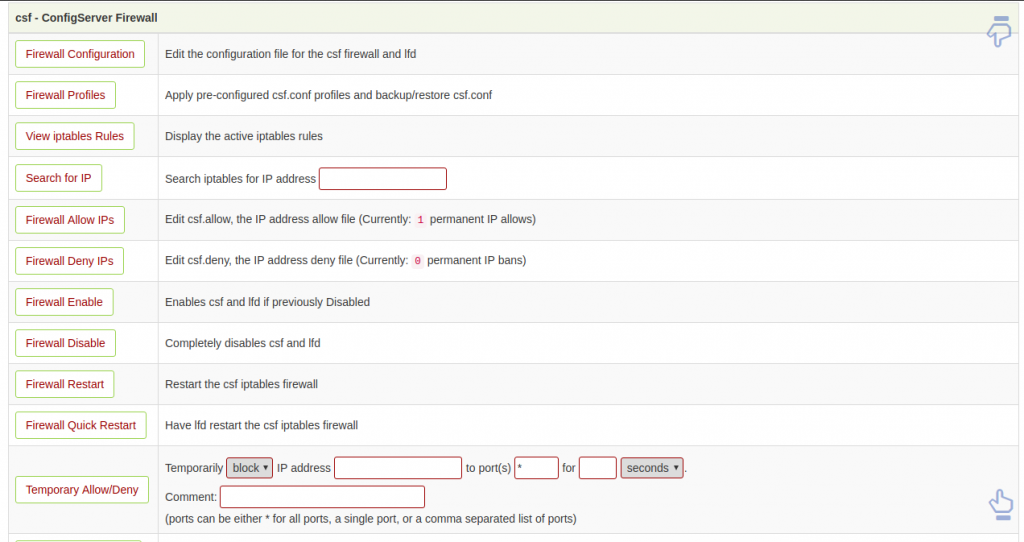This screenshot has height=542, width=1024.
Task: Click the to port(s) input field
Action: click(536, 468)
